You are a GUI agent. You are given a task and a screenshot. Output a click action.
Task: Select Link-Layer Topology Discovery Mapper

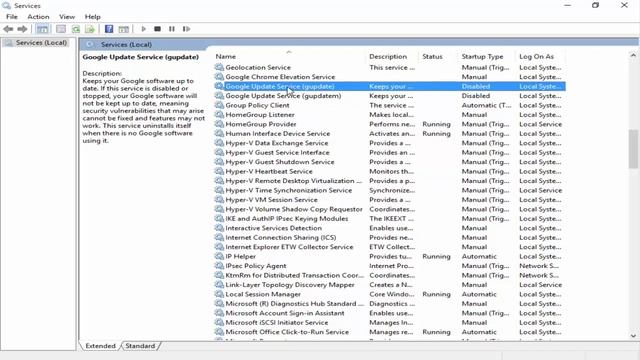pos(389,284)
